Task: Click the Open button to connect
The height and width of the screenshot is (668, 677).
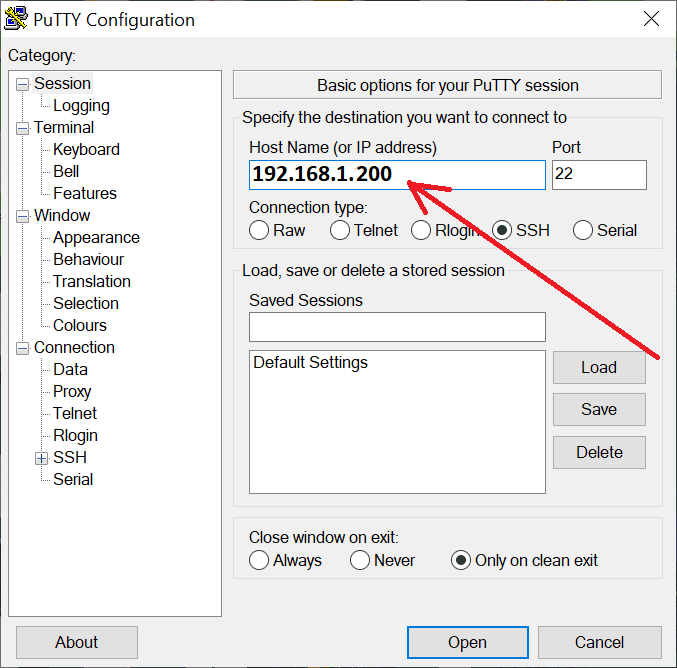Action: click(467, 642)
